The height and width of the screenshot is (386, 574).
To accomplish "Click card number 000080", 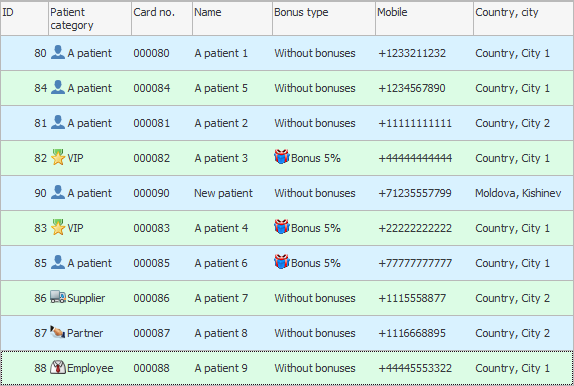I will tap(151, 53).
